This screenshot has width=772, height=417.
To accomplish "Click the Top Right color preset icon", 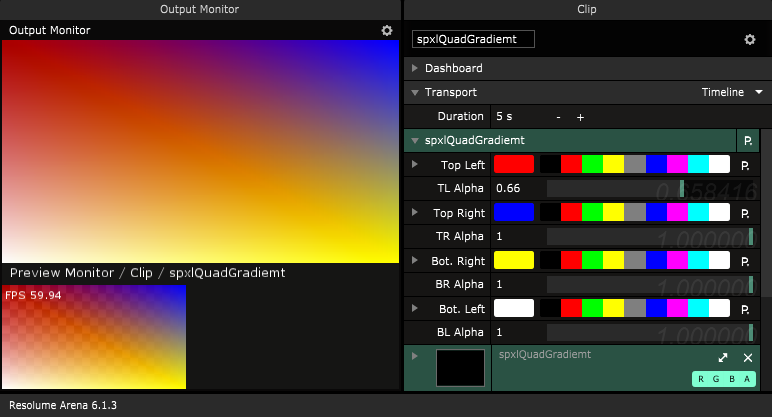I will [x=746, y=213].
